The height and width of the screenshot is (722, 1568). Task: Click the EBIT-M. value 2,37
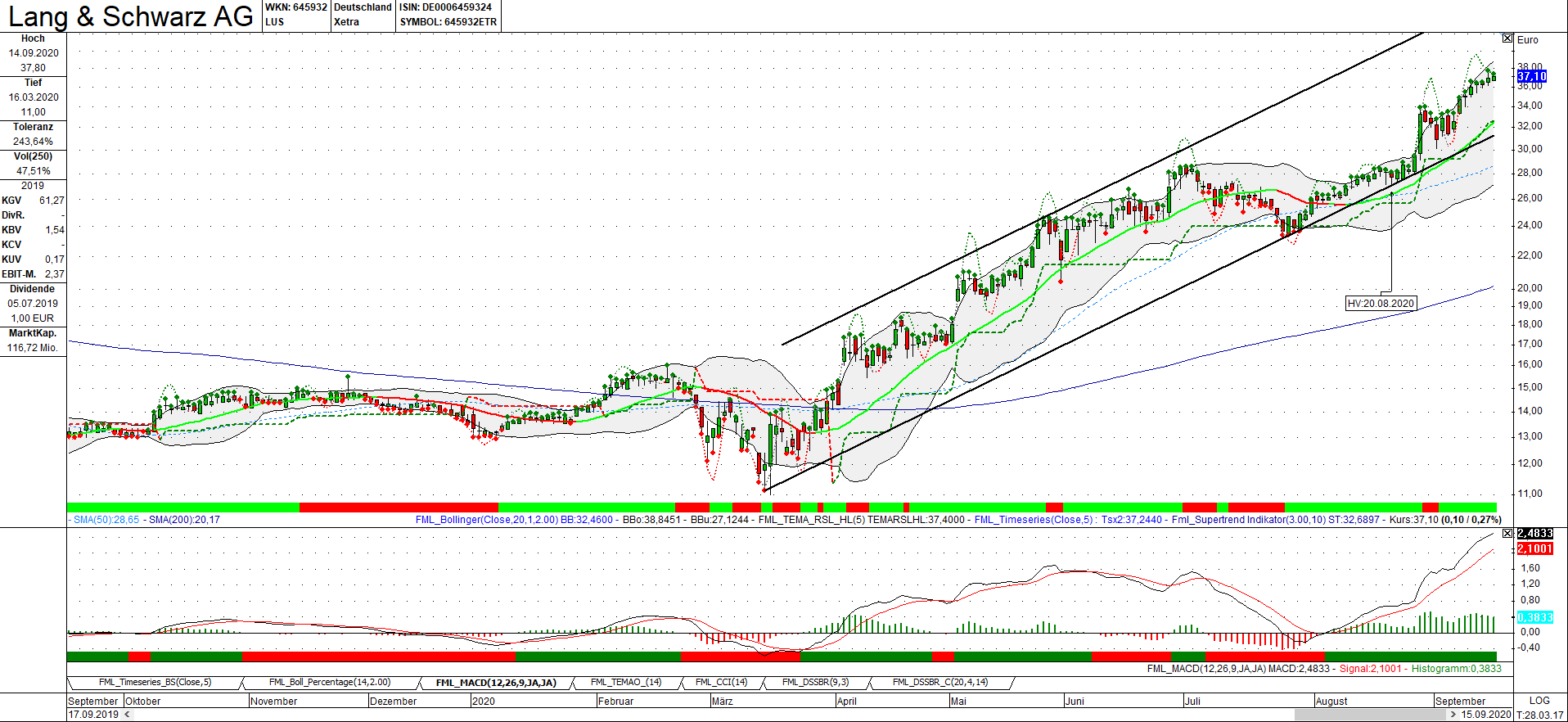click(55, 274)
